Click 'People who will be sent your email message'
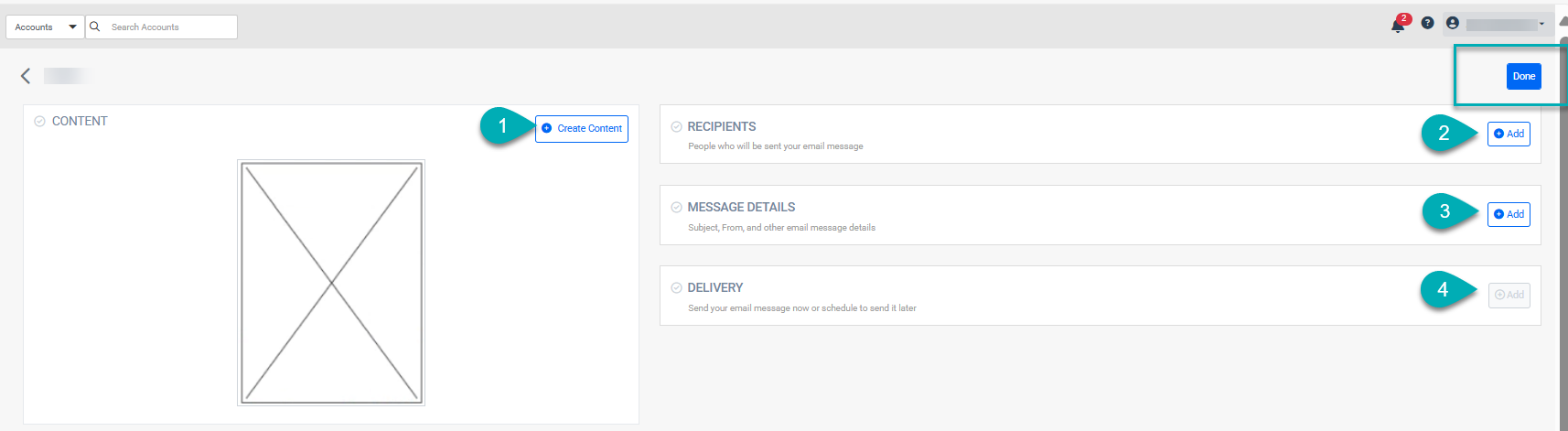Screen dimensions: 1568x431 pyautogui.click(x=776, y=146)
